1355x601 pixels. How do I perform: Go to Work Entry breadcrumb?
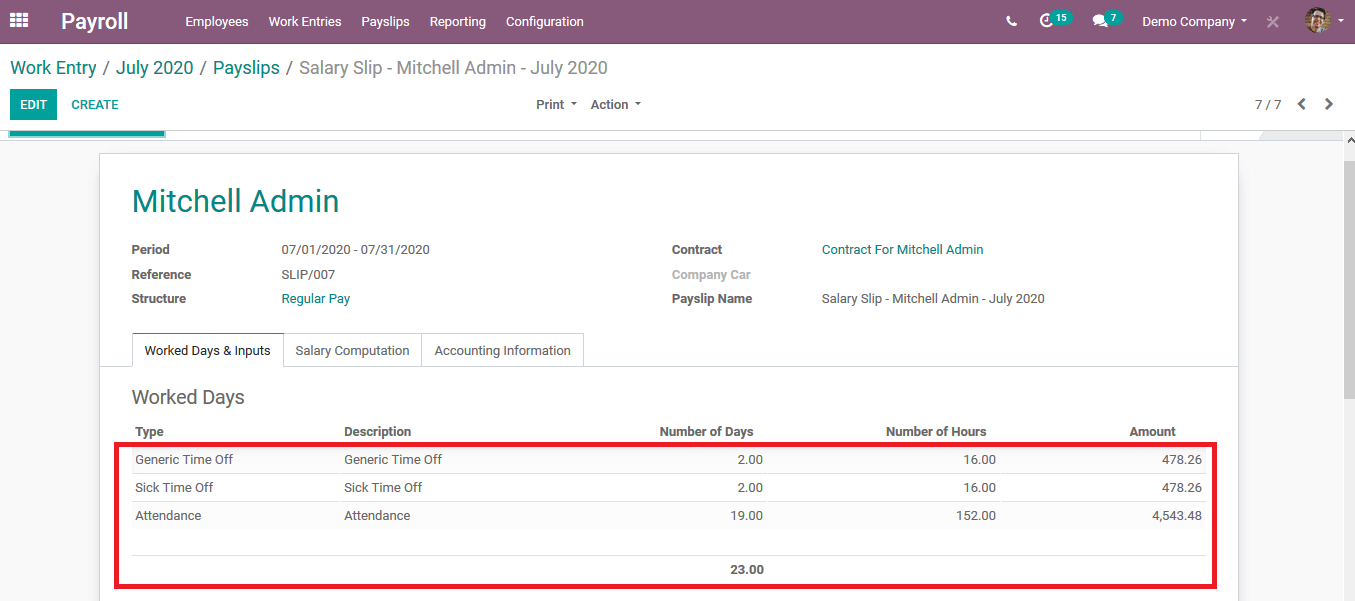coord(53,68)
